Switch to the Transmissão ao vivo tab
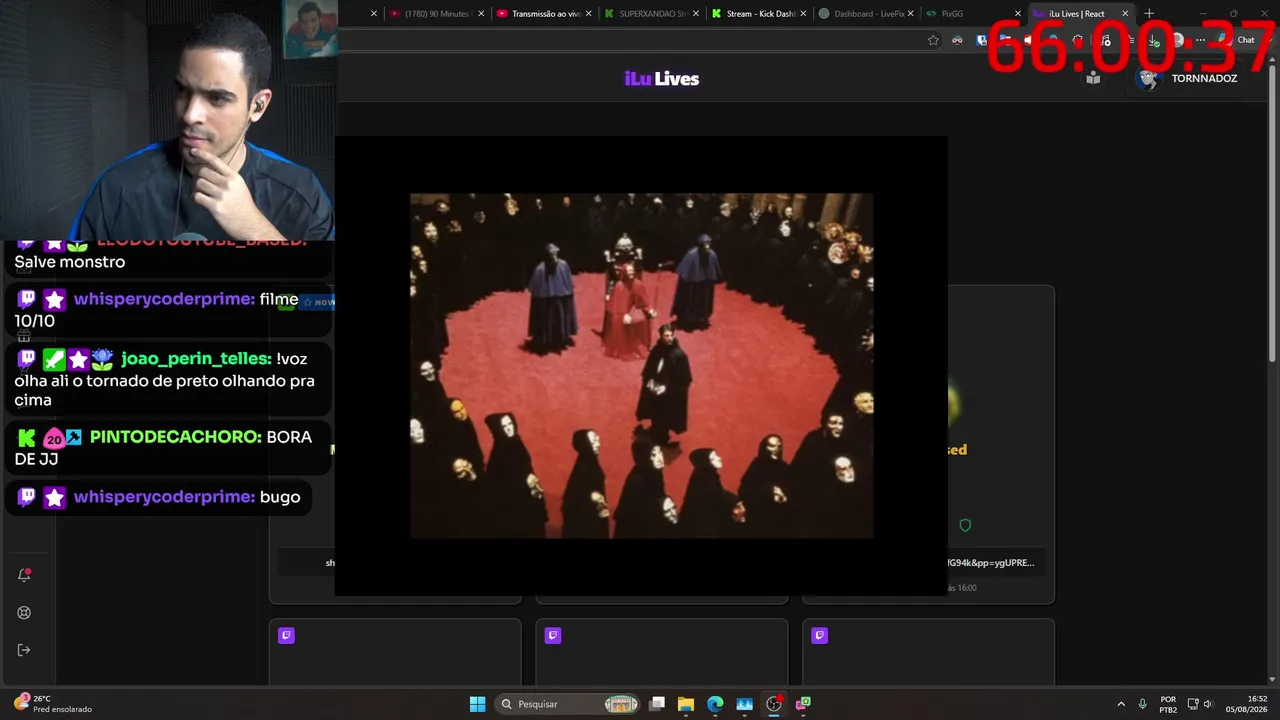1280x720 pixels. coord(543,14)
